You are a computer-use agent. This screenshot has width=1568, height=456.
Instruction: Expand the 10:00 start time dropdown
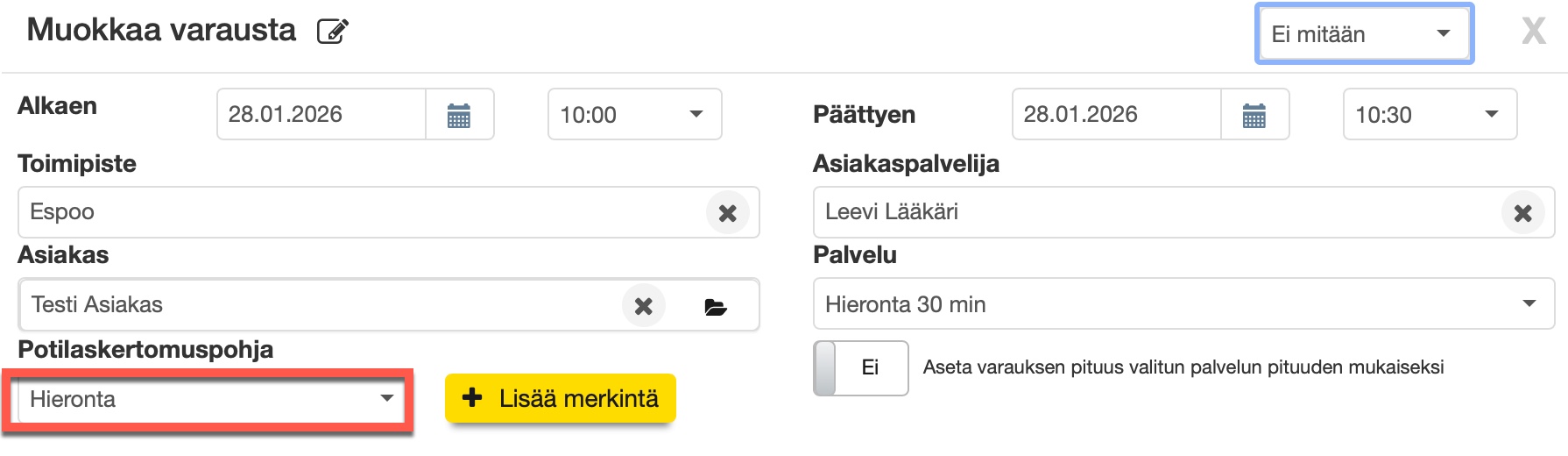tap(634, 115)
